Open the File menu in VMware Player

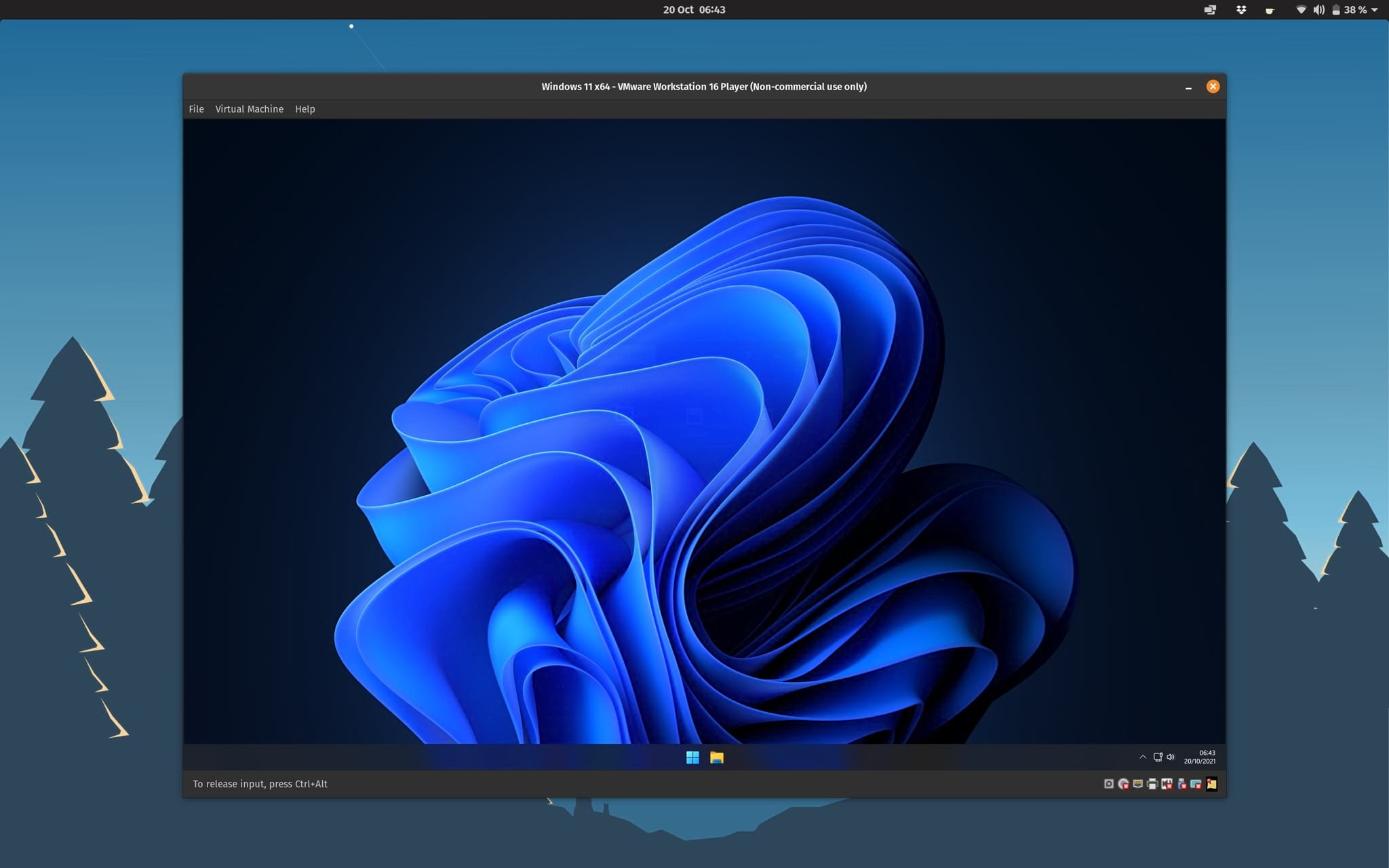[196, 109]
